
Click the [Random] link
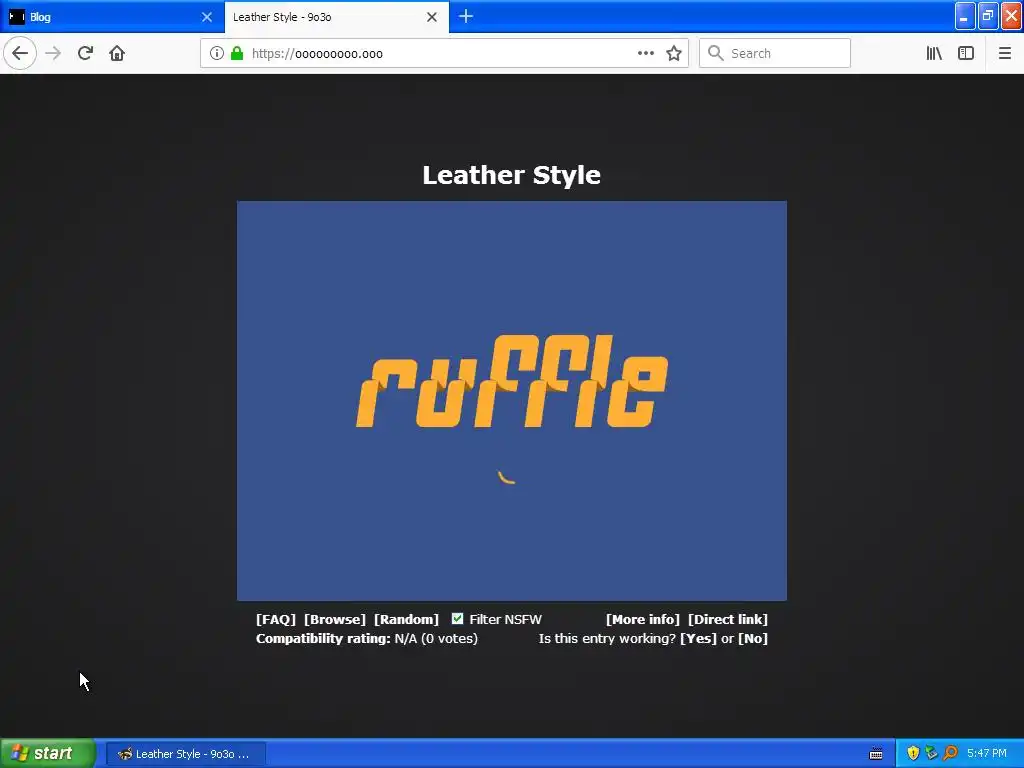tap(406, 619)
